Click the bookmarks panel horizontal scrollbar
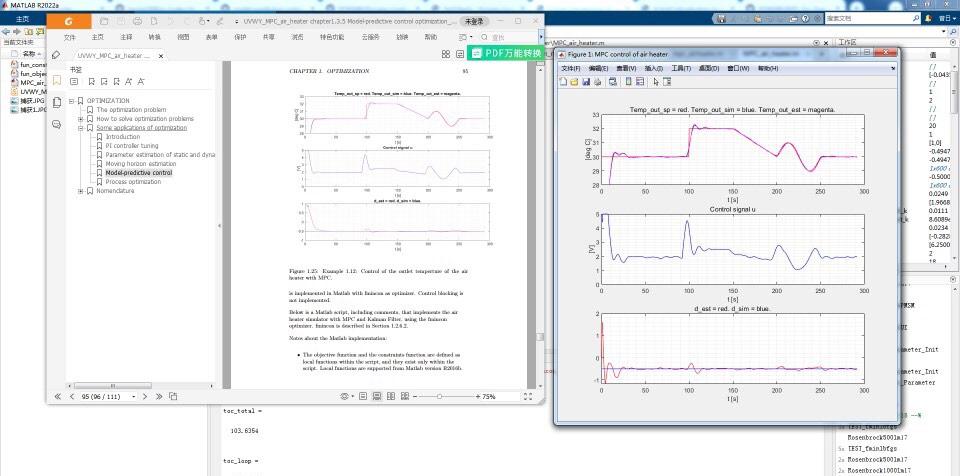The image size is (960, 476). (x=112, y=386)
